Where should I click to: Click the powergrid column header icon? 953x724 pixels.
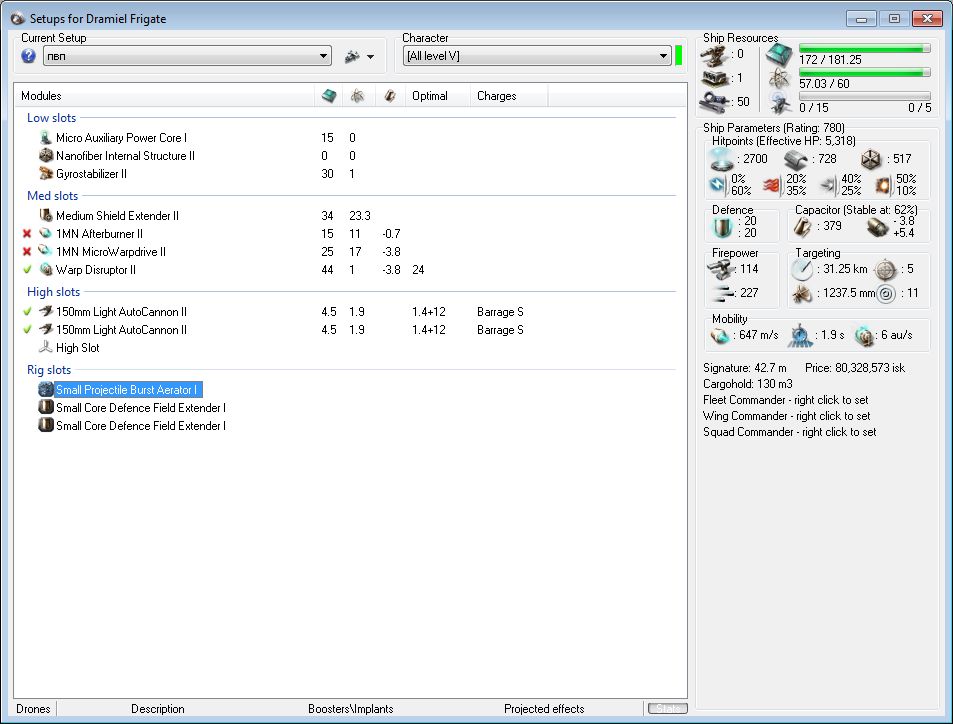357,95
